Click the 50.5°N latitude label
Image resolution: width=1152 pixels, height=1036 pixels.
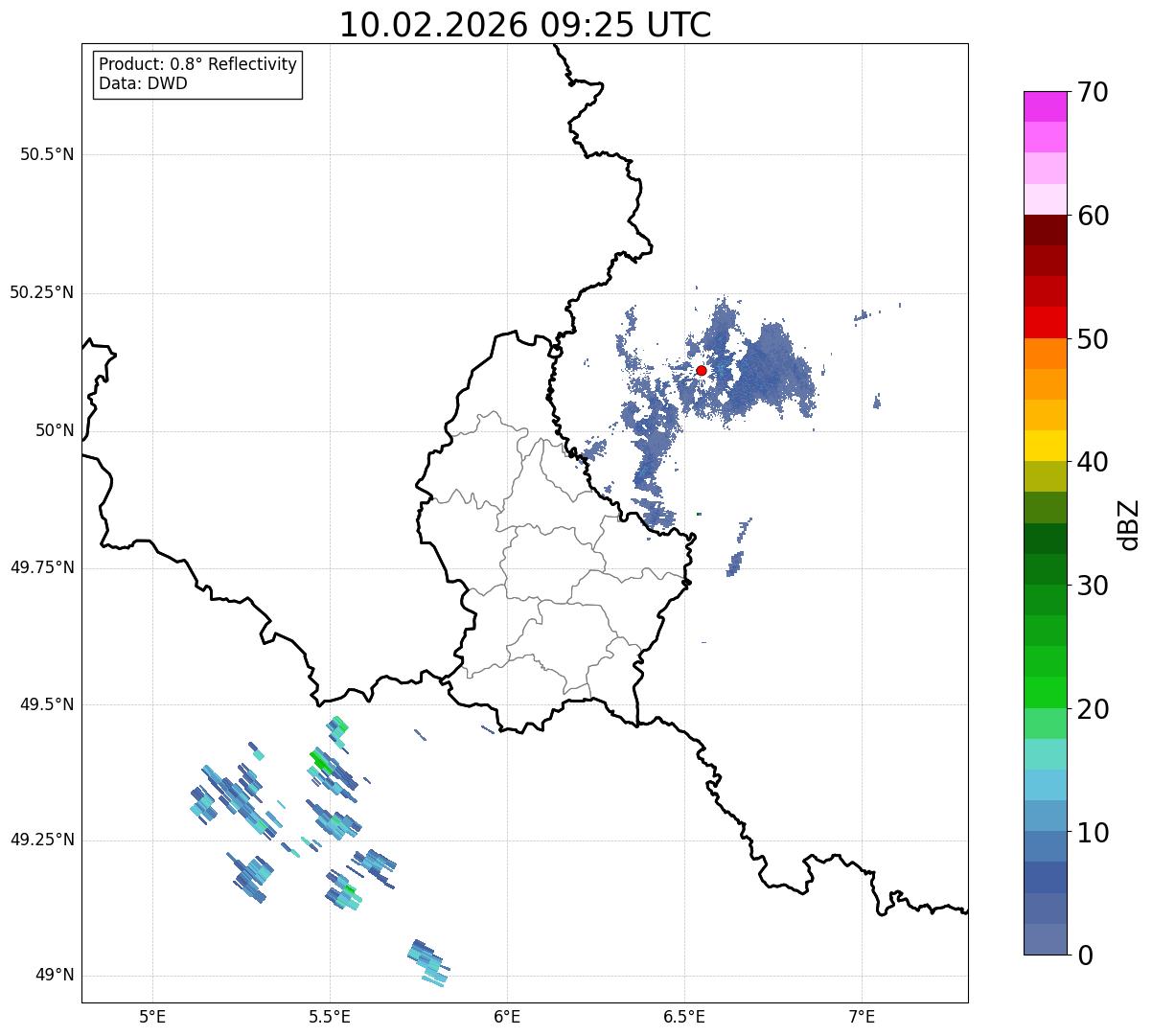[x=47, y=154]
